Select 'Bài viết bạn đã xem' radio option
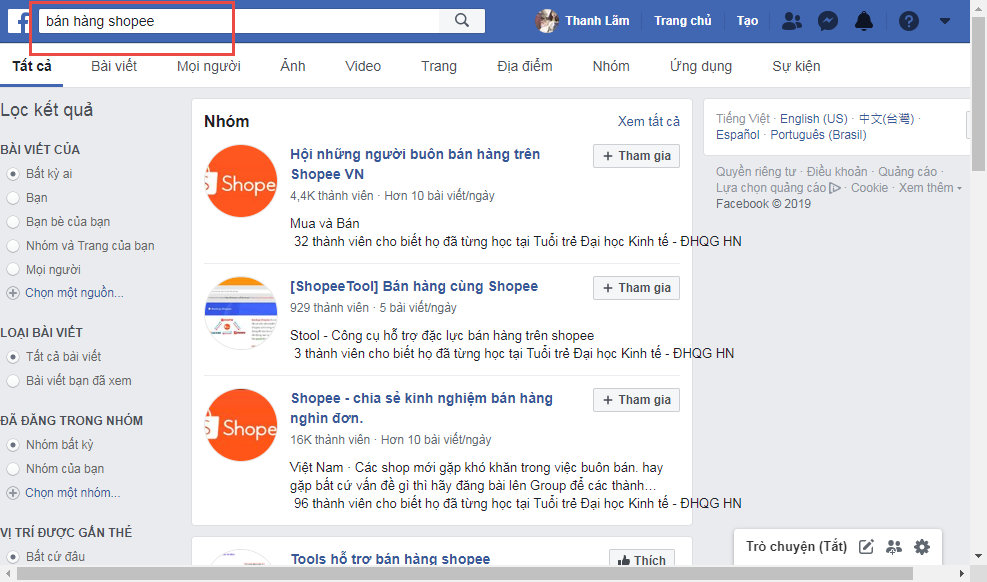The width and height of the screenshot is (987, 582). click(x=13, y=381)
